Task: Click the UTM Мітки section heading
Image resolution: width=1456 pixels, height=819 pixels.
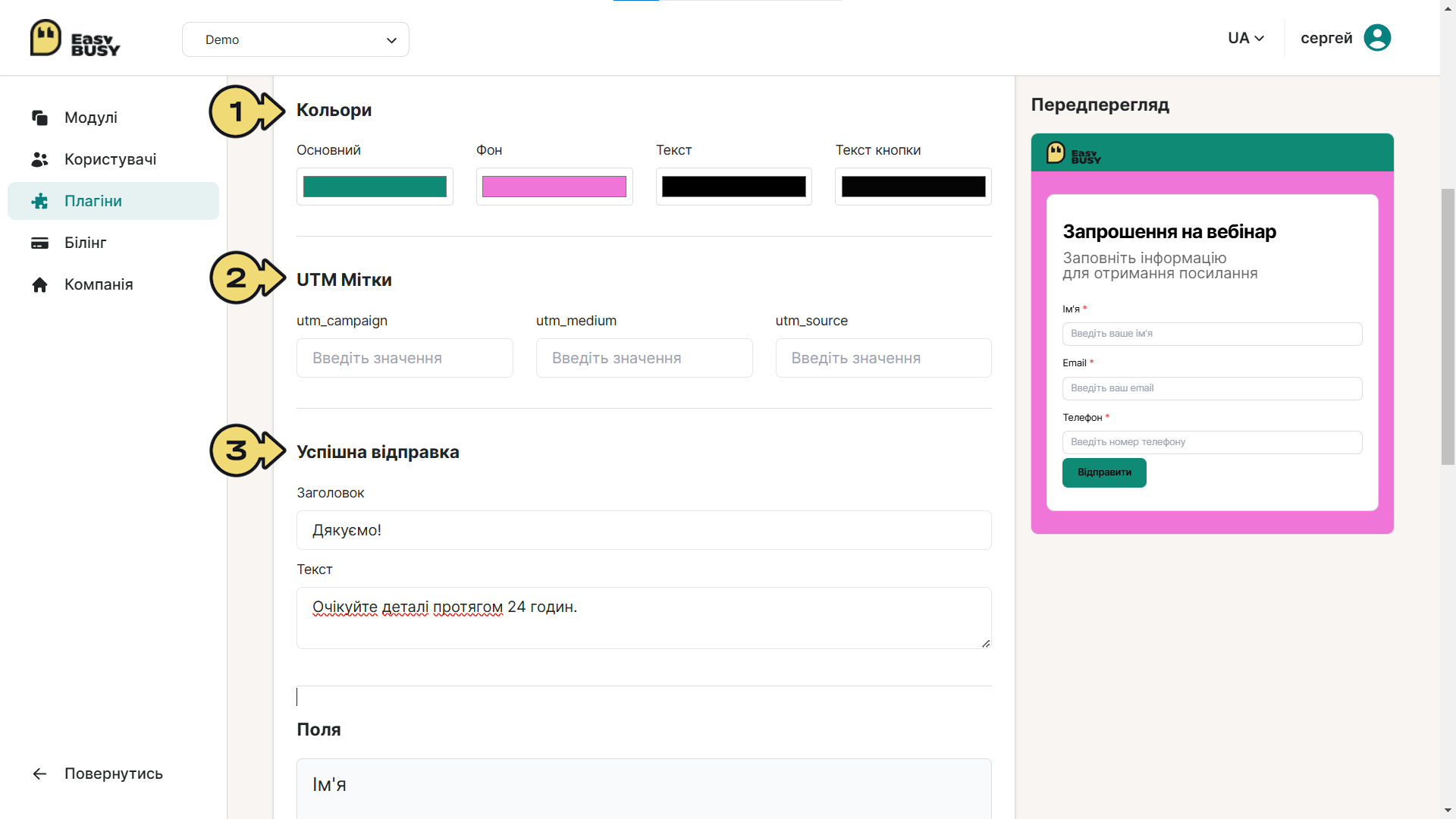Action: click(344, 280)
